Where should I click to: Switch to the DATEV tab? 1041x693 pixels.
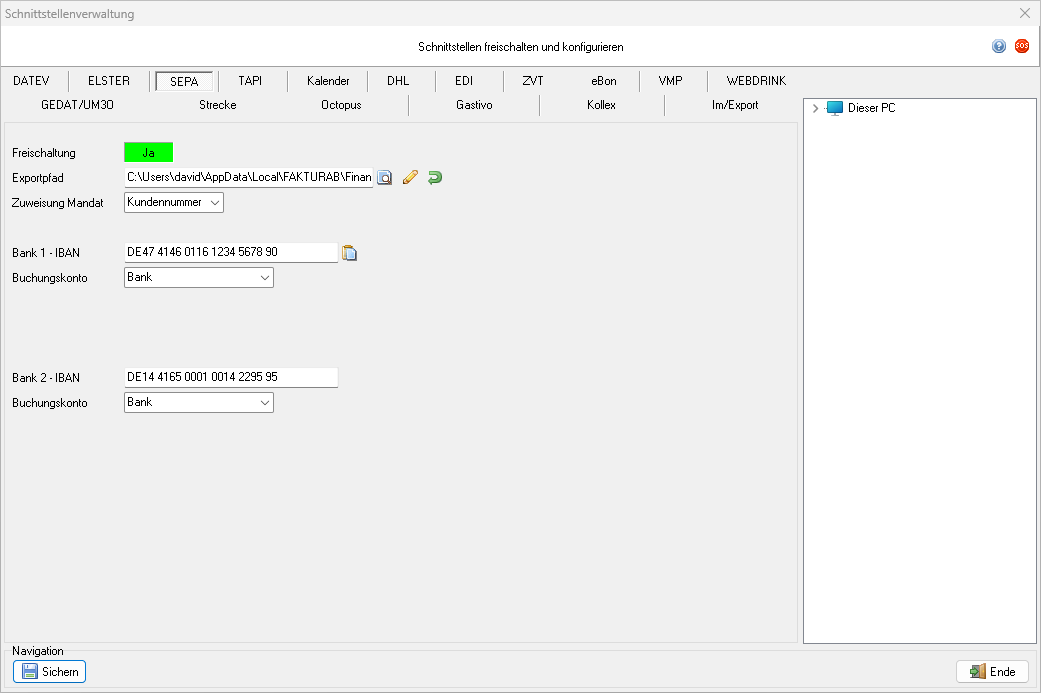click(x=31, y=81)
